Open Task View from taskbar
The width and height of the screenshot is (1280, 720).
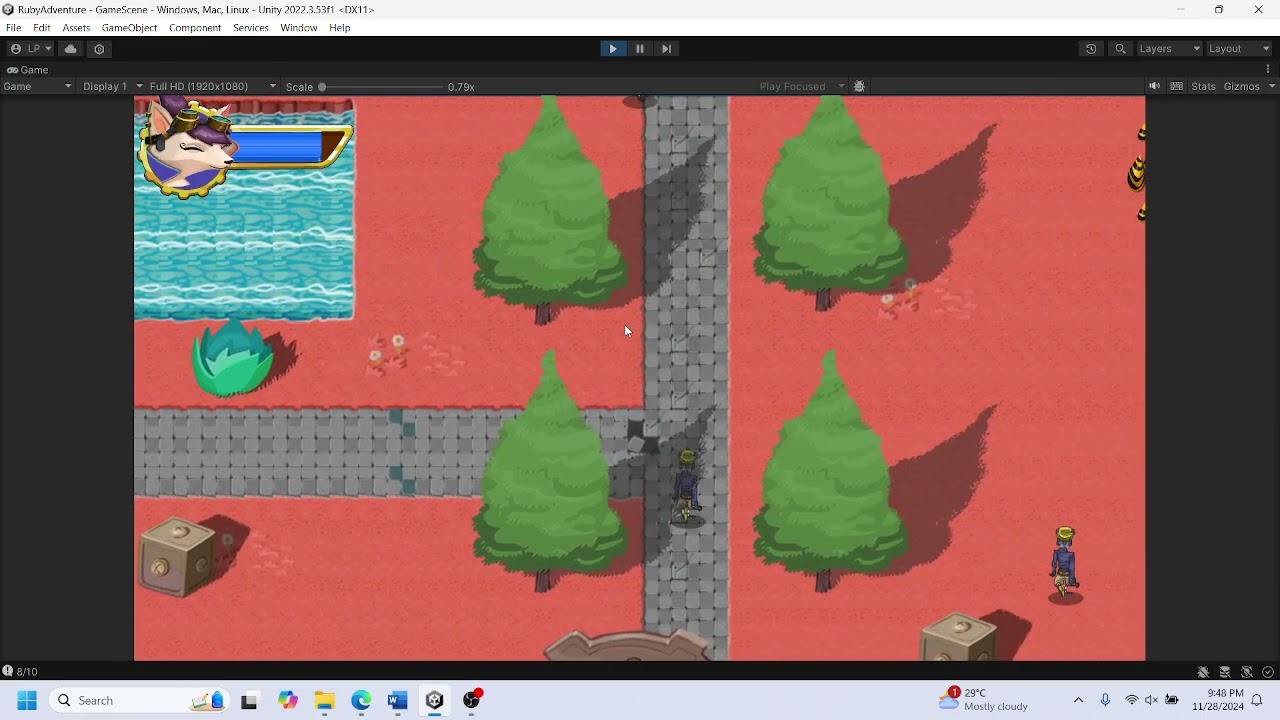click(249, 701)
